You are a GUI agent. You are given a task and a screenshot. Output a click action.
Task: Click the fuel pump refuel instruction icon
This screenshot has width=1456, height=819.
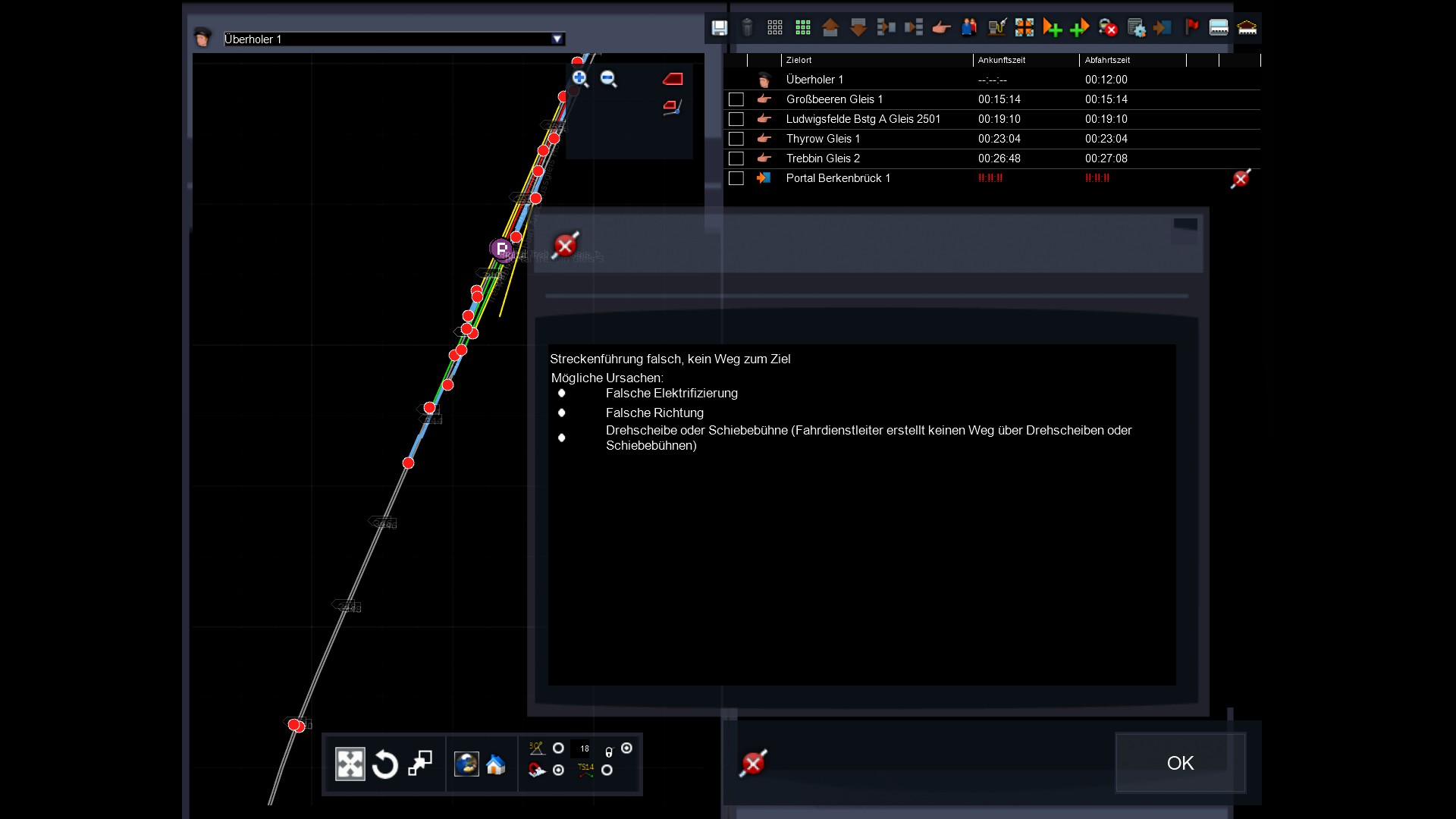(996, 28)
